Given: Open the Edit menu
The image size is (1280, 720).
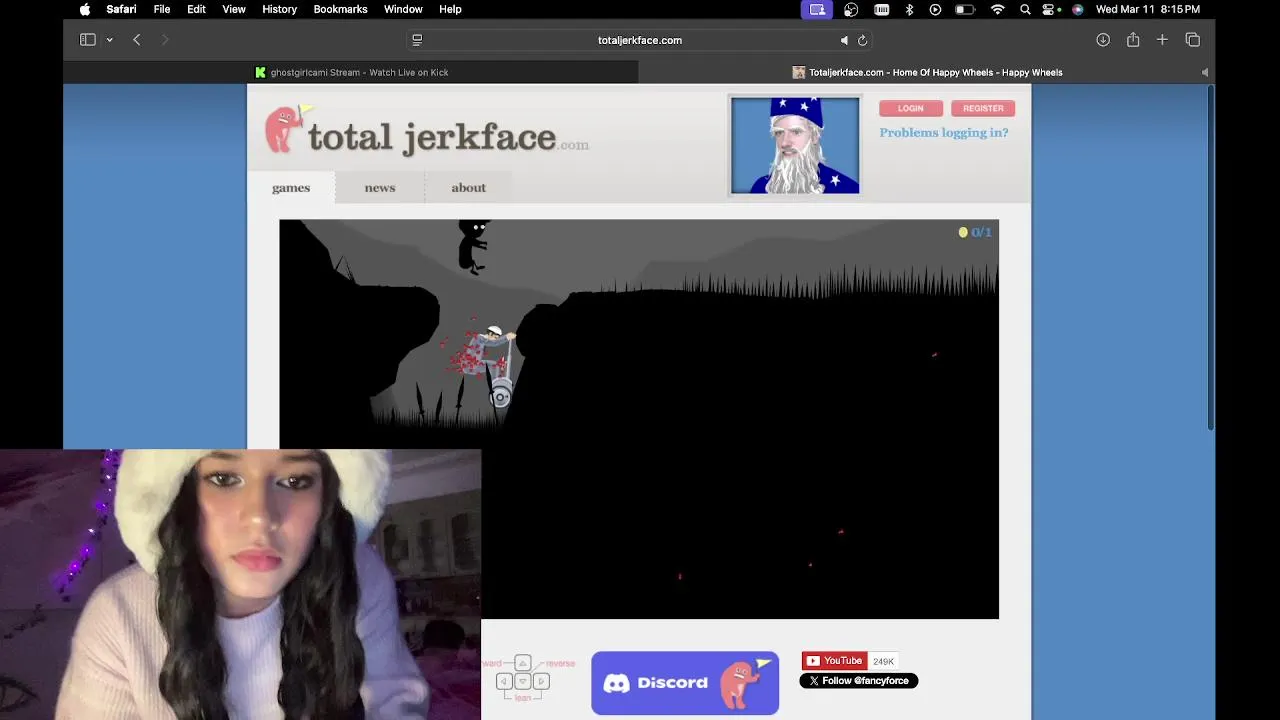Looking at the screenshot, I should point(196,9).
